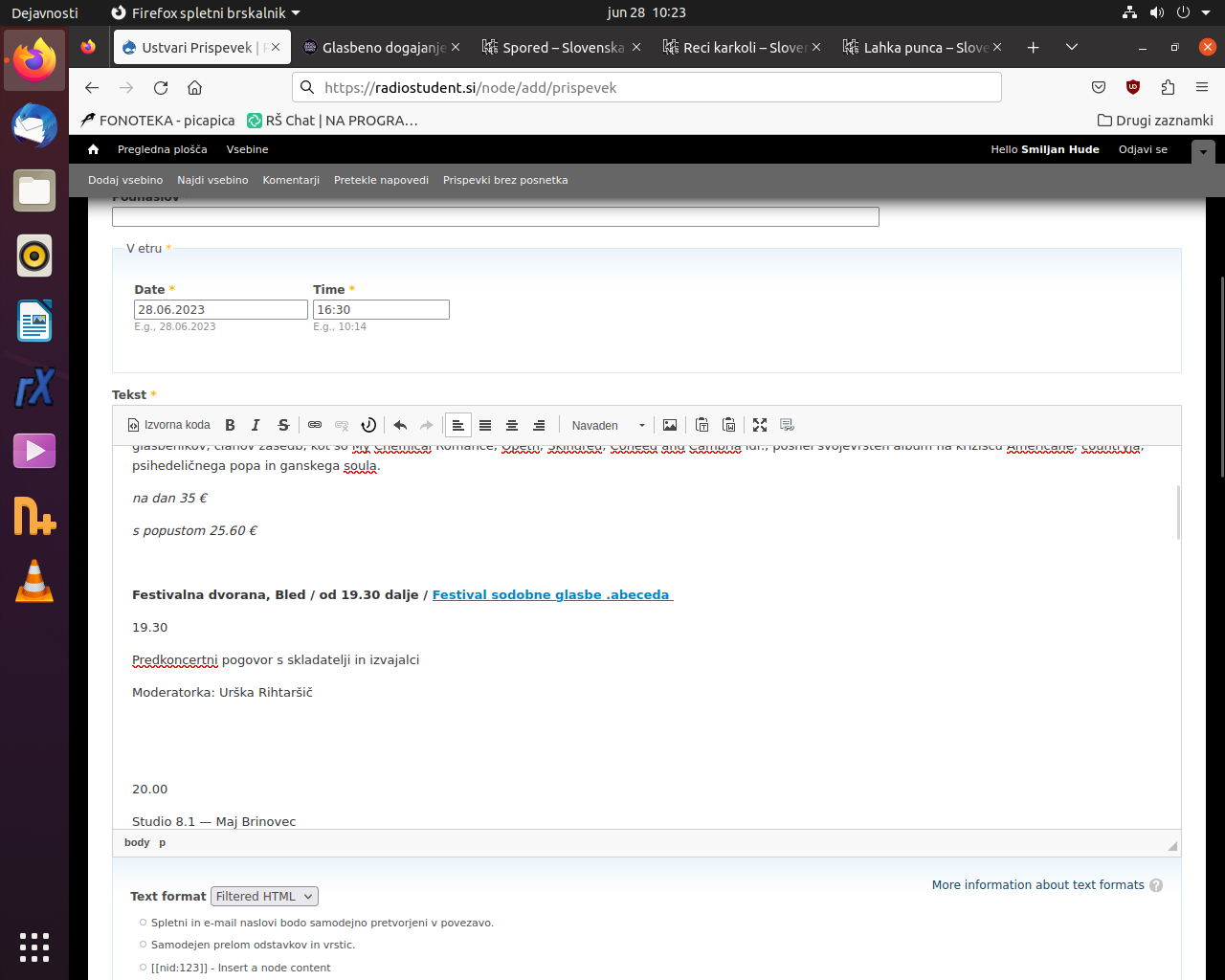Switch to the Glasbeno dogajanje tab
Image resolution: width=1225 pixels, height=980 pixels.
pyautogui.click(x=383, y=47)
